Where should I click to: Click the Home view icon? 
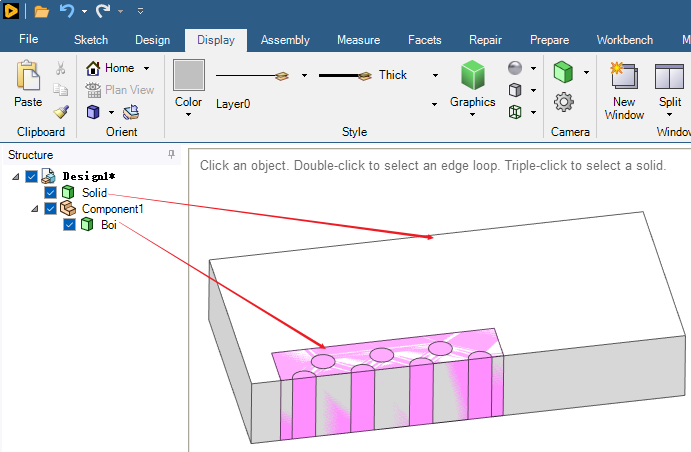click(94, 68)
